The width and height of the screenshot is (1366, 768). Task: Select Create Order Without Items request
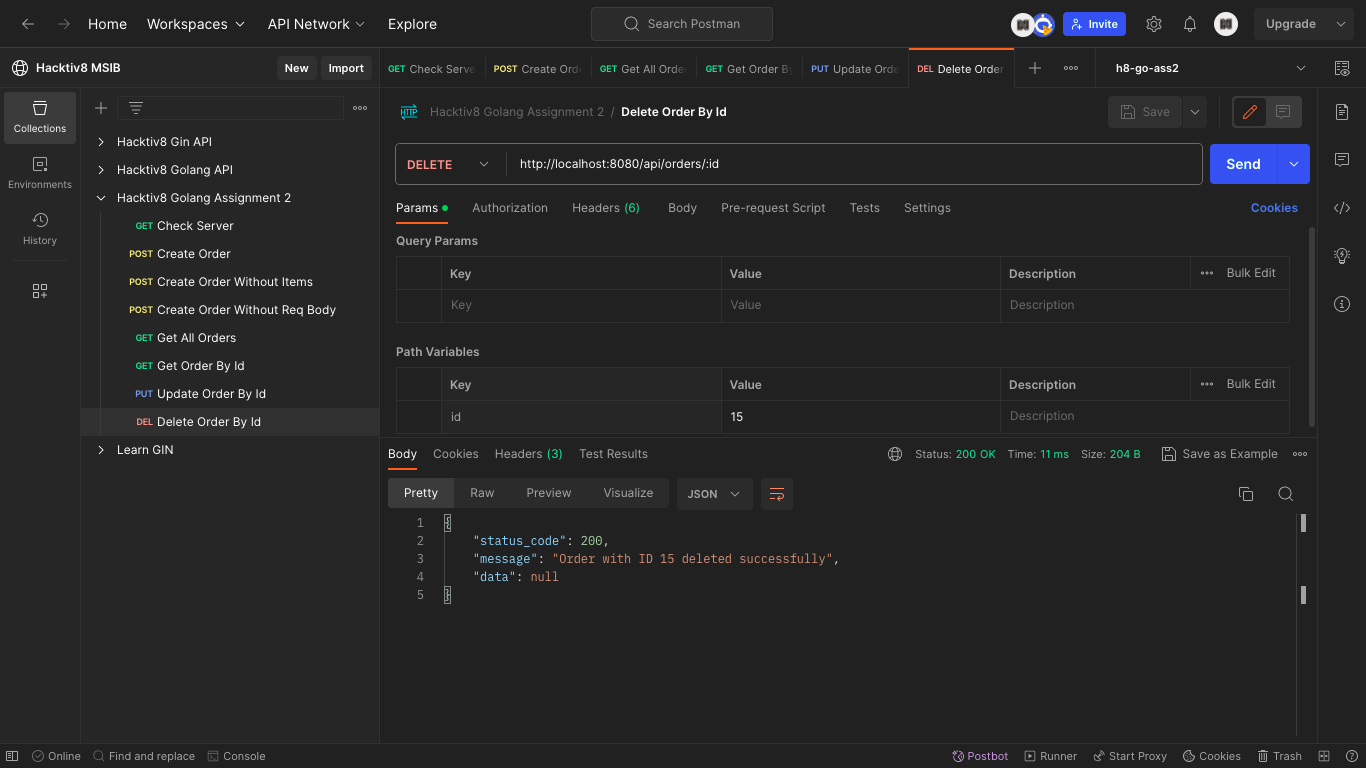[234, 282]
